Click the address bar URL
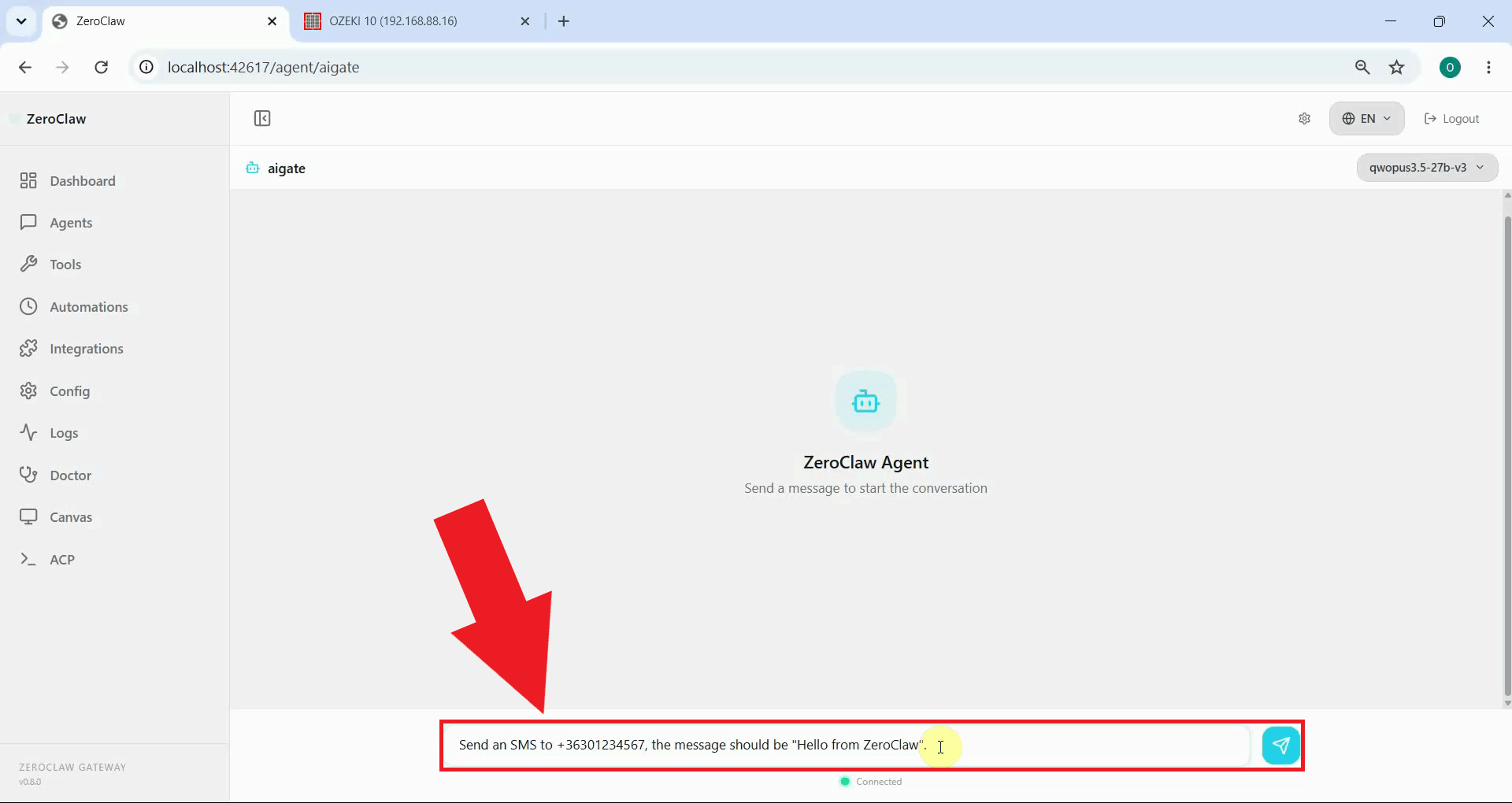This screenshot has height=803, width=1512. click(x=263, y=67)
